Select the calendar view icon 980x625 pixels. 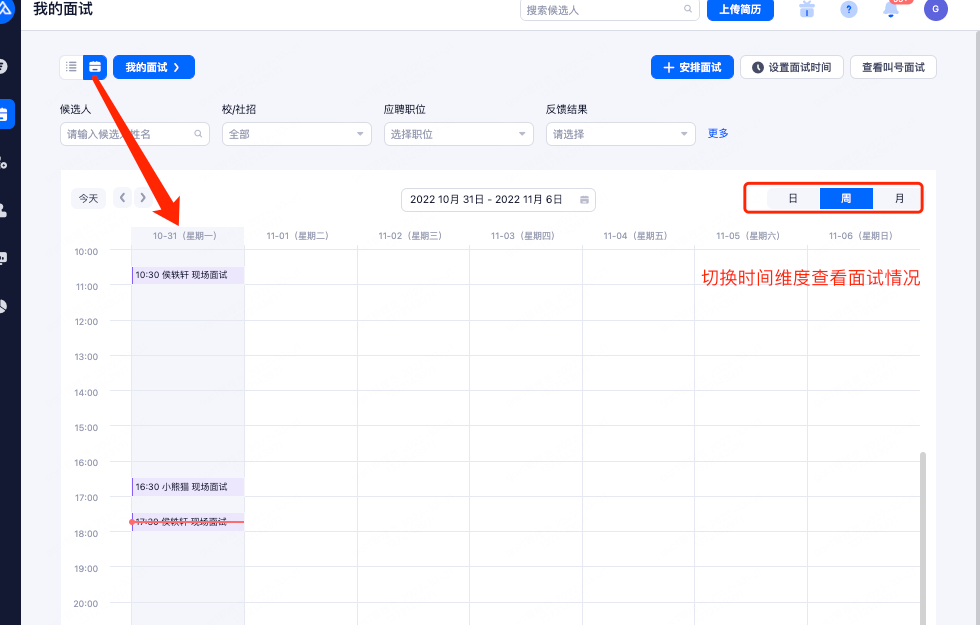(x=95, y=67)
